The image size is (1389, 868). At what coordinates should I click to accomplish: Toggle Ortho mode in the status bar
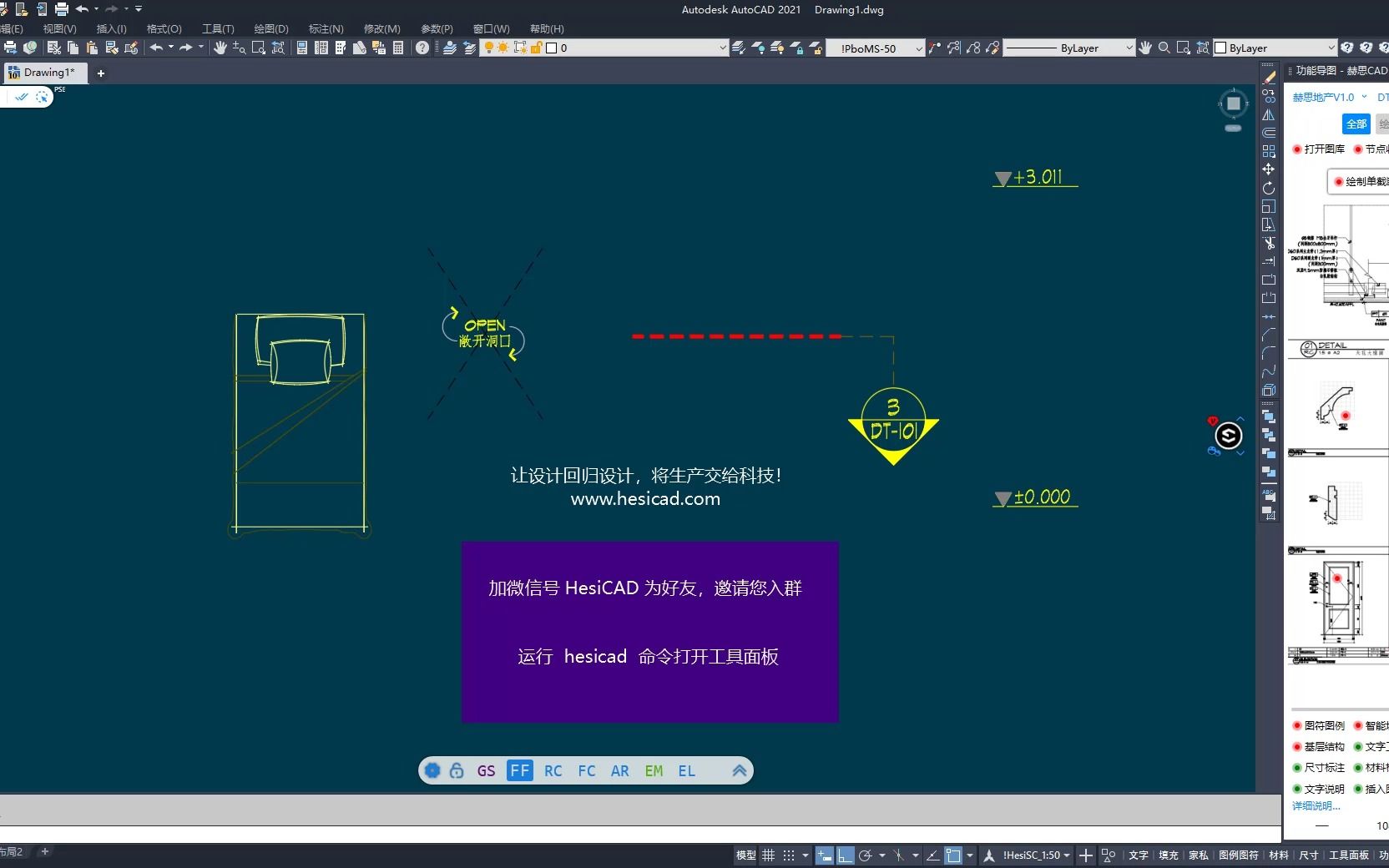(846, 855)
